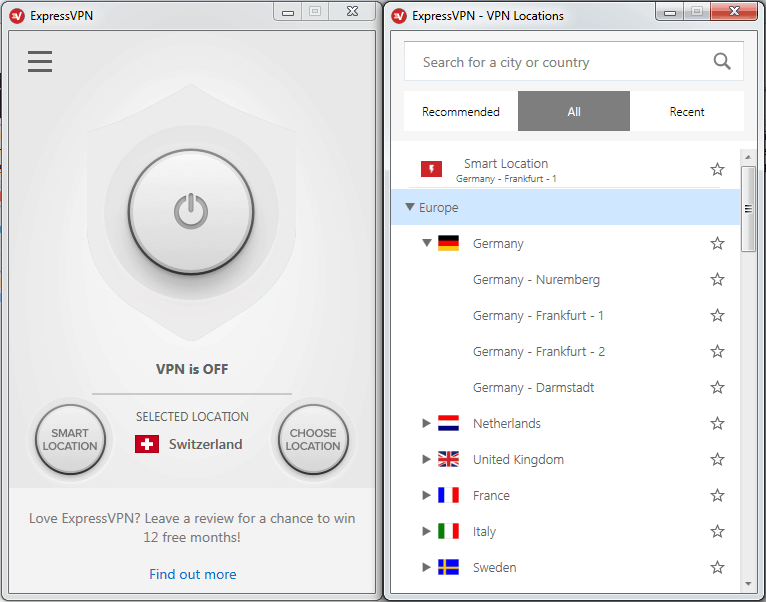Click the Sweden flag icon

point(448,567)
